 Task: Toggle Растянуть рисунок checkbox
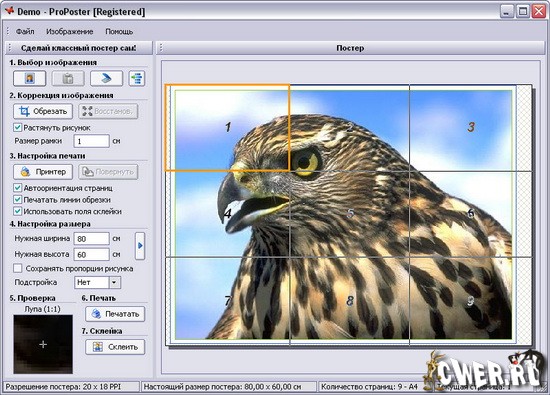tap(18, 127)
